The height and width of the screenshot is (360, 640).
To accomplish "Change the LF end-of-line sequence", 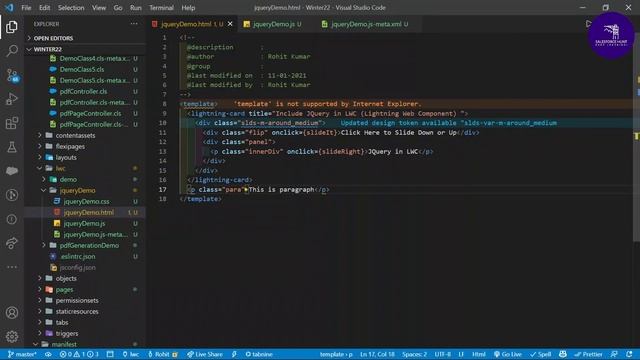I will click(x=461, y=354).
